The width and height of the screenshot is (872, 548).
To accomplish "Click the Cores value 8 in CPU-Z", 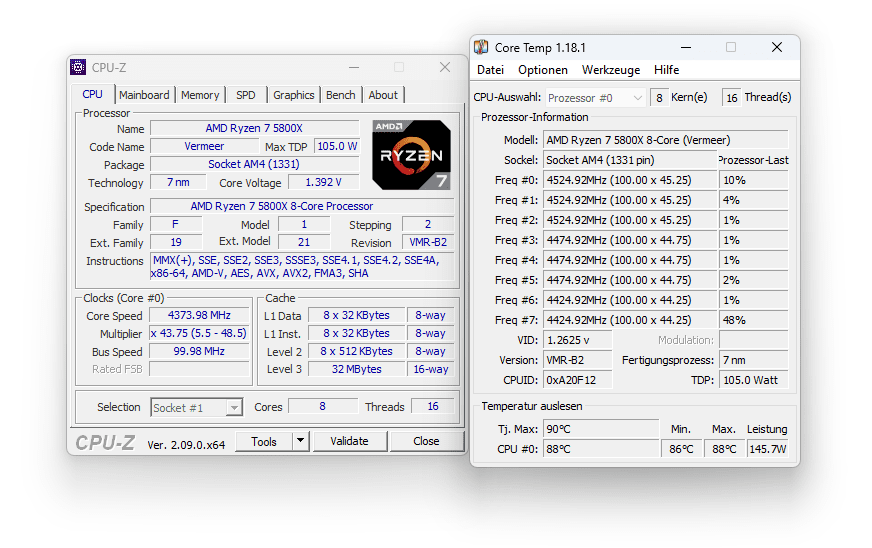I will pyautogui.click(x=323, y=407).
